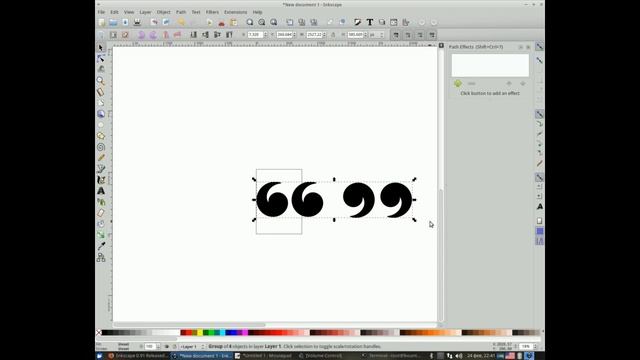This screenshot has height=360, width=640.
Task: Click the Redo arrow icon
Action: 166,22
